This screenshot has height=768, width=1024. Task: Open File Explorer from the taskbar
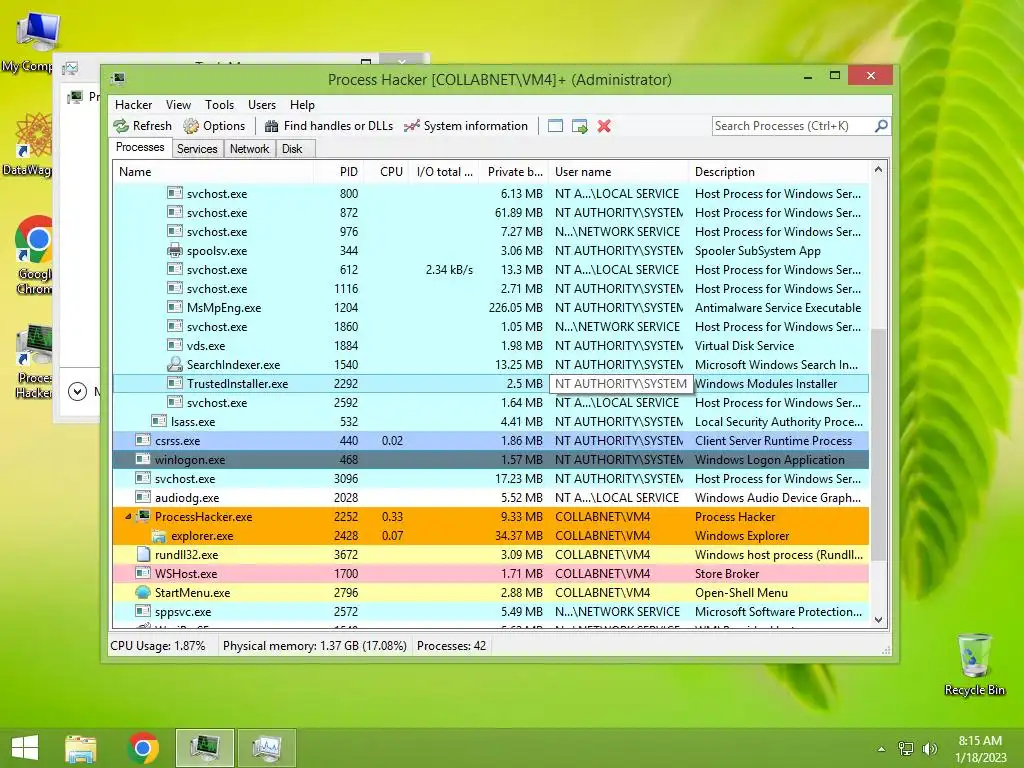(x=80, y=748)
